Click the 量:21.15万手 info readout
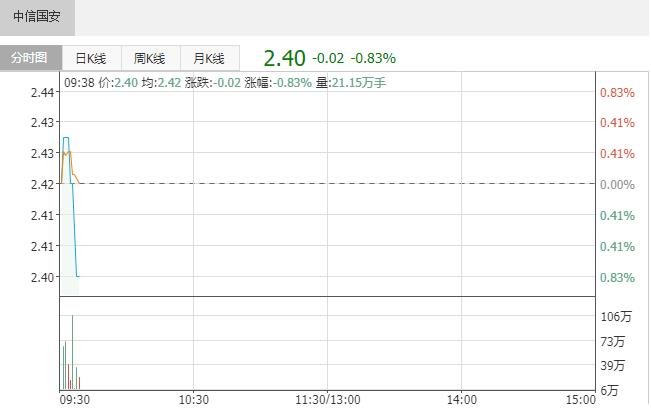Screen dimensions: 651x419 coord(351,83)
